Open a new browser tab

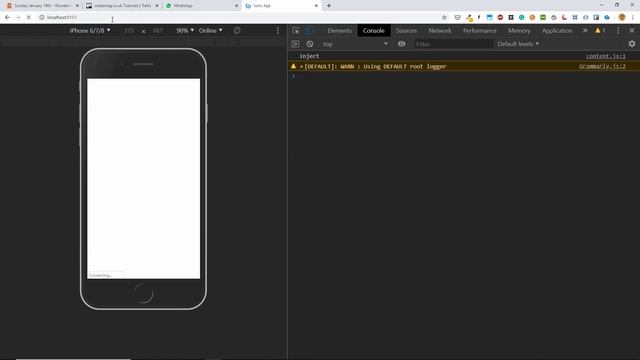point(329,6)
